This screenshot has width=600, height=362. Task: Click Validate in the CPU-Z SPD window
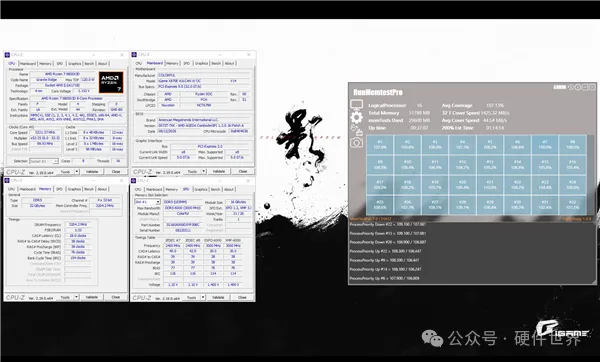218,297
